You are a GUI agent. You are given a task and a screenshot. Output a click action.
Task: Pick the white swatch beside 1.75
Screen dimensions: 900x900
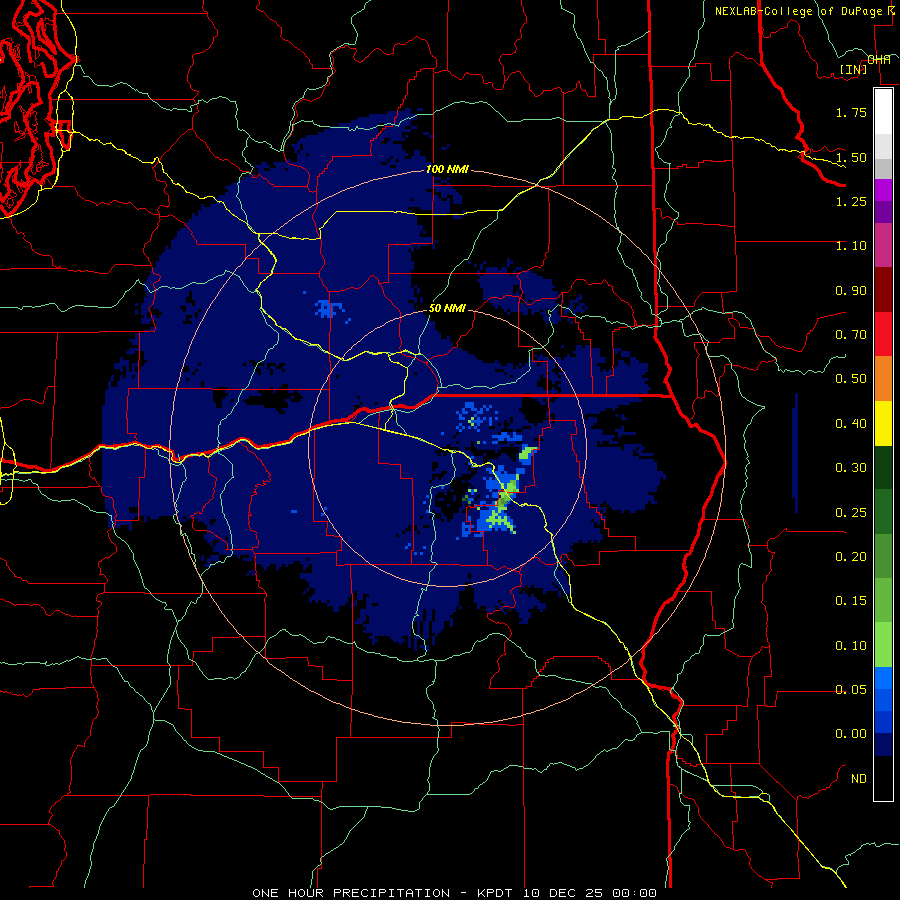pyautogui.click(x=883, y=111)
